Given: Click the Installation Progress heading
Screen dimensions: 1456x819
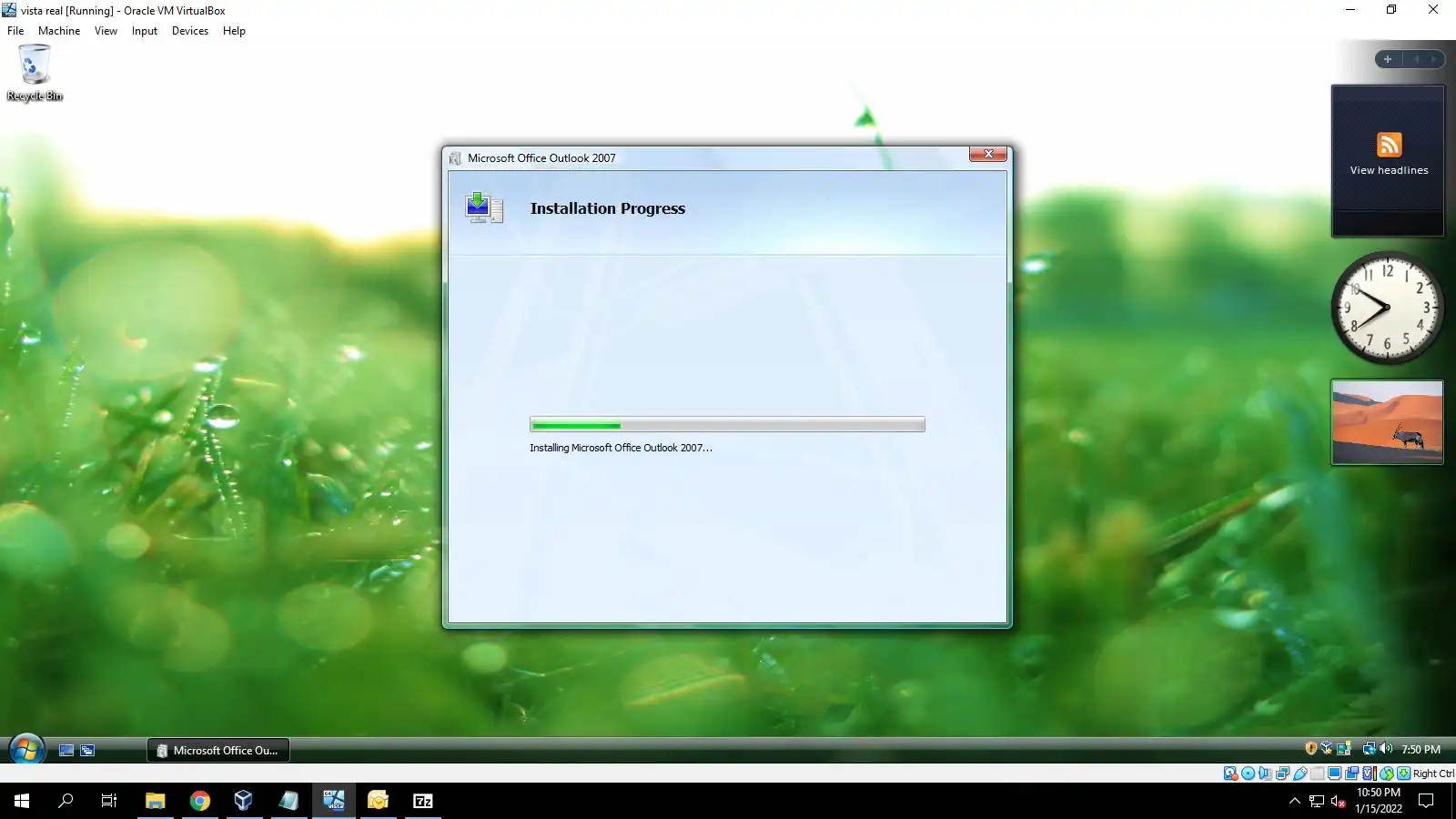Looking at the screenshot, I should tap(608, 208).
